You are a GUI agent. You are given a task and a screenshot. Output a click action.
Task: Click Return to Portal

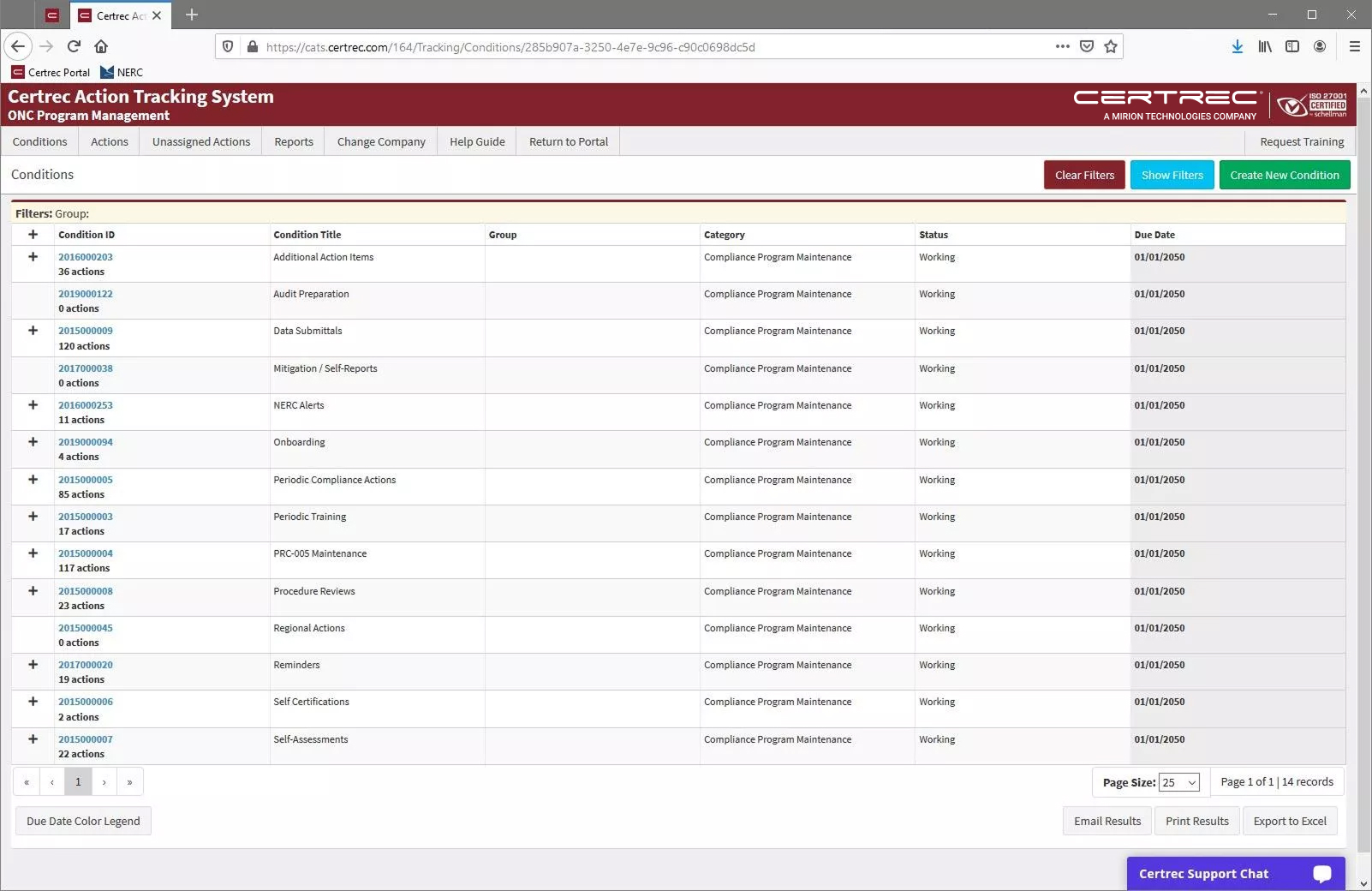[x=569, y=141]
